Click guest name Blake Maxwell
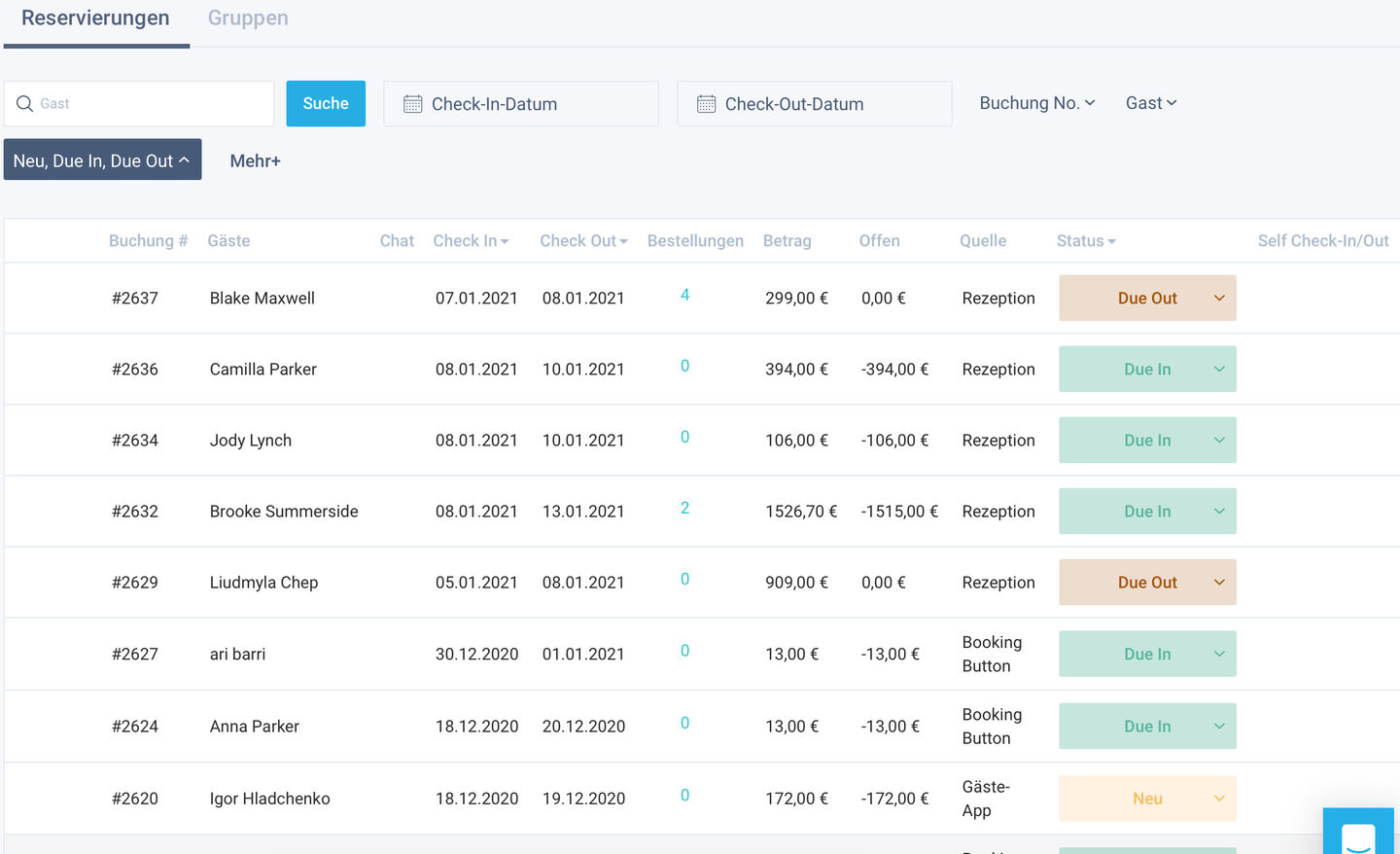Viewport: 1400px width, 854px height. click(262, 299)
